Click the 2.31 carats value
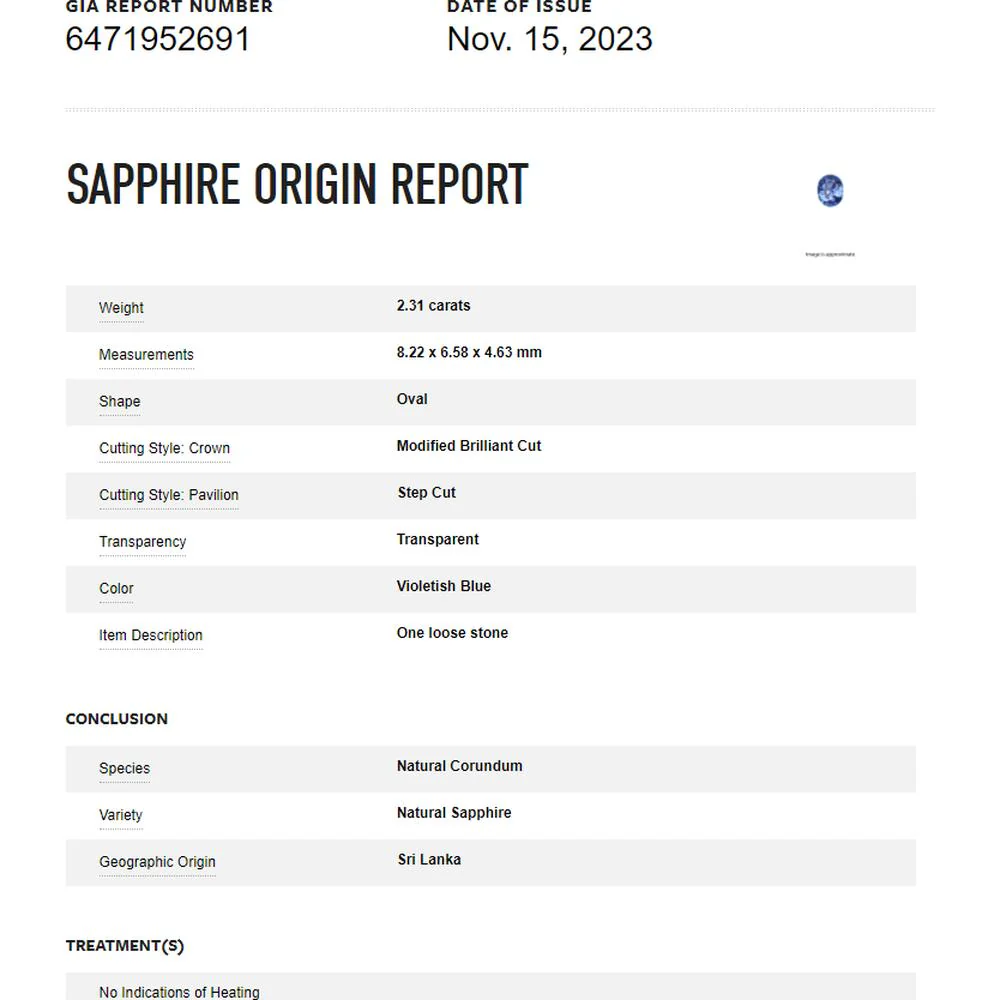1000x1000 pixels. tap(433, 305)
